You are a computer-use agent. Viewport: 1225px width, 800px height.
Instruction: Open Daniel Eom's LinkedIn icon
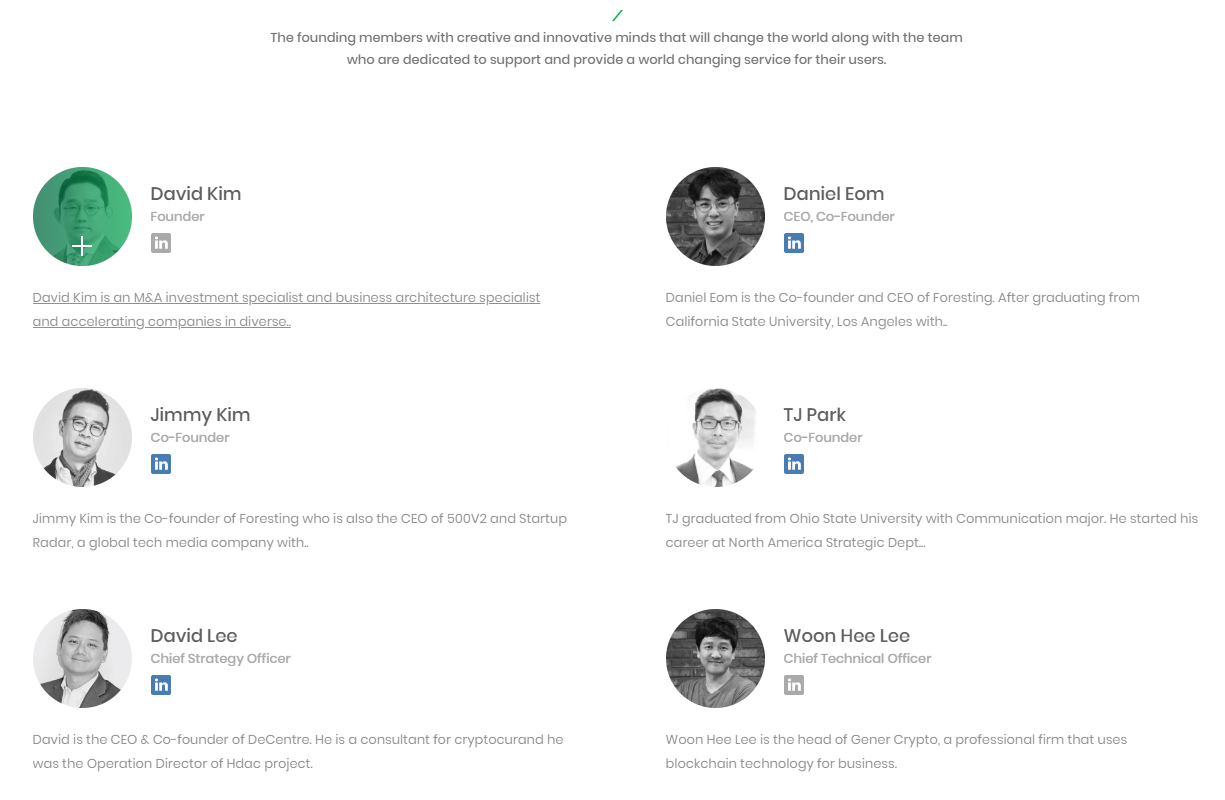[x=794, y=243]
